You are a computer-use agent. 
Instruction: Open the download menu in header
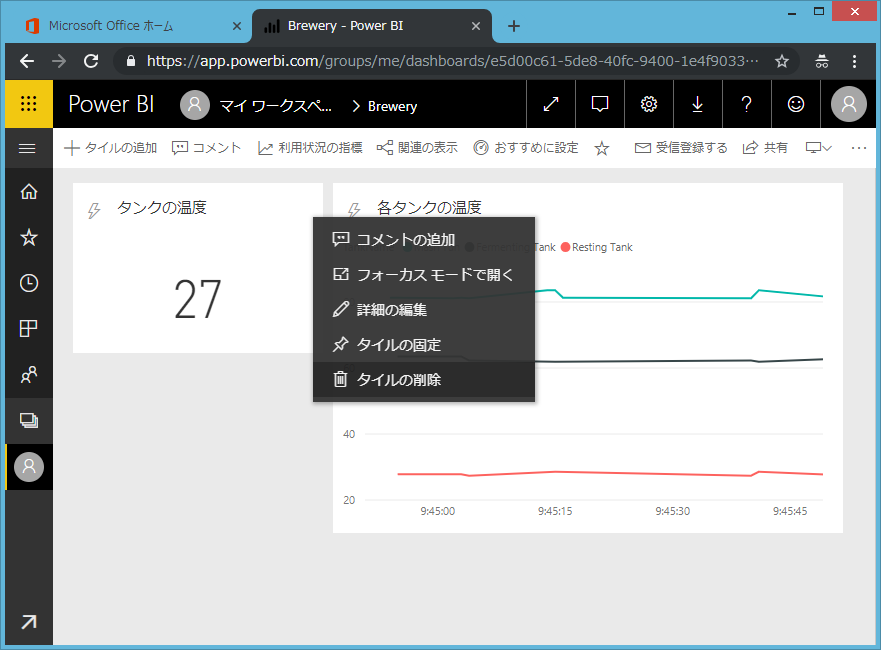click(x=698, y=104)
